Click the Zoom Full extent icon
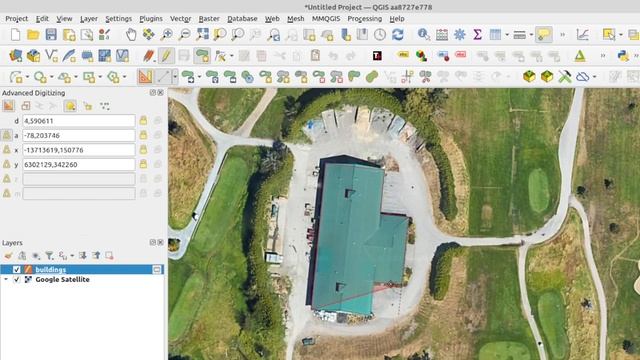Viewport: 640px width, 360px height. click(202, 35)
